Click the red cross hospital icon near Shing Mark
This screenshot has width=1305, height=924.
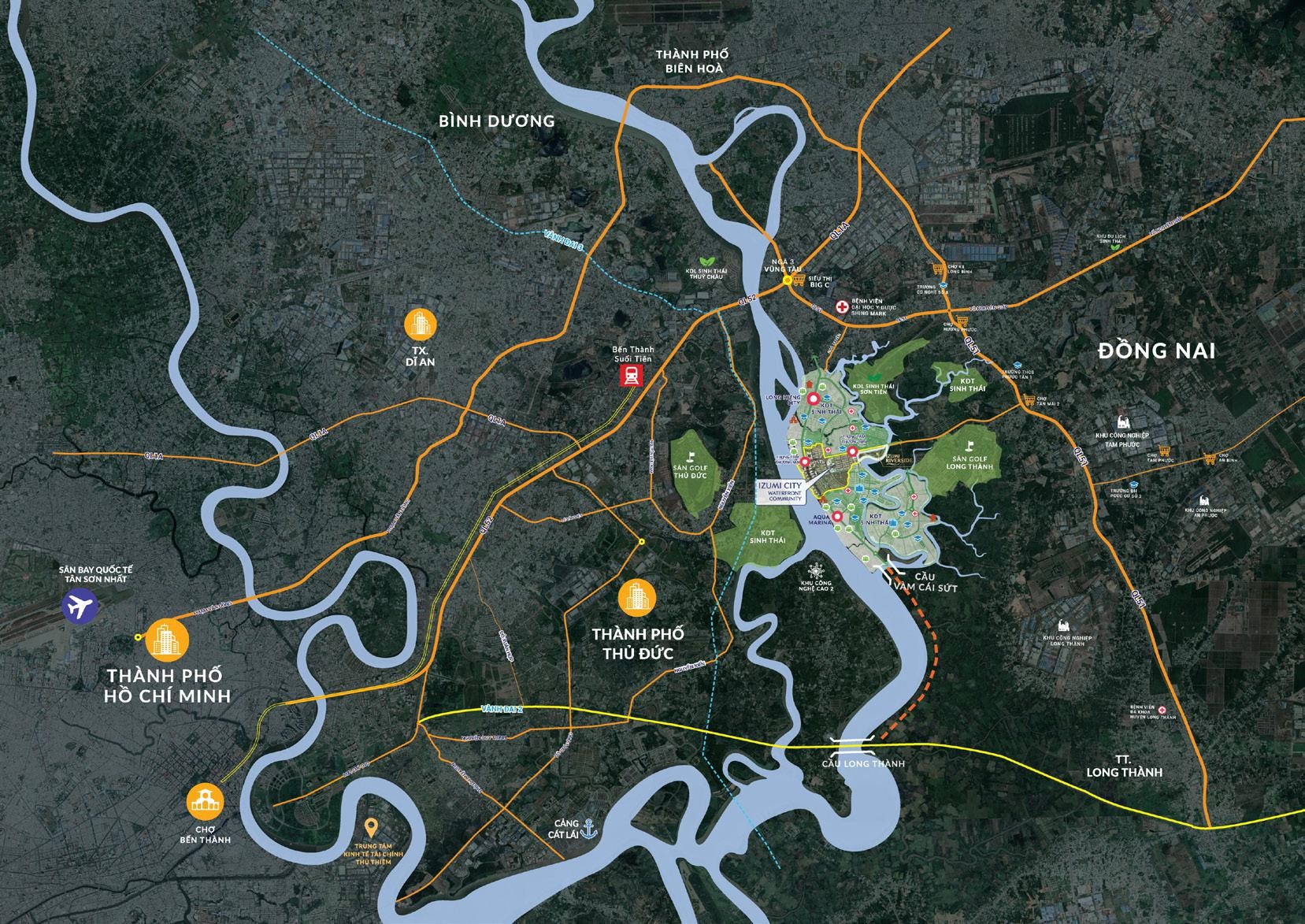(x=843, y=306)
